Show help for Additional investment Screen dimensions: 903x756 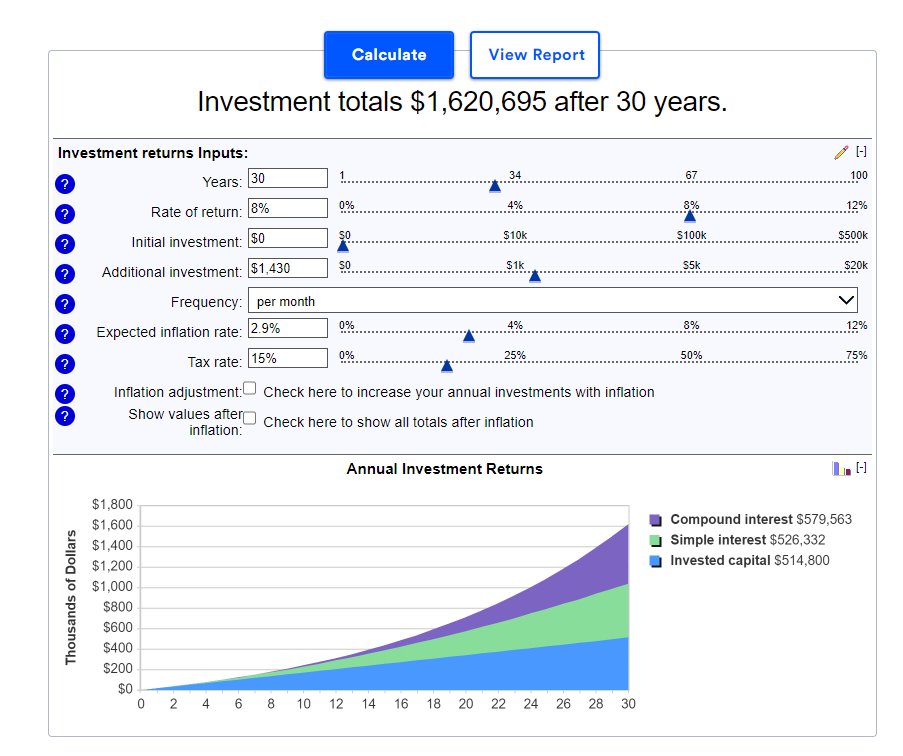65,274
